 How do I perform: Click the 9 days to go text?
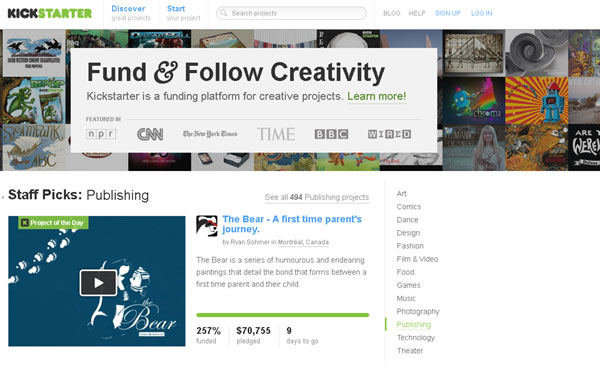302,335
